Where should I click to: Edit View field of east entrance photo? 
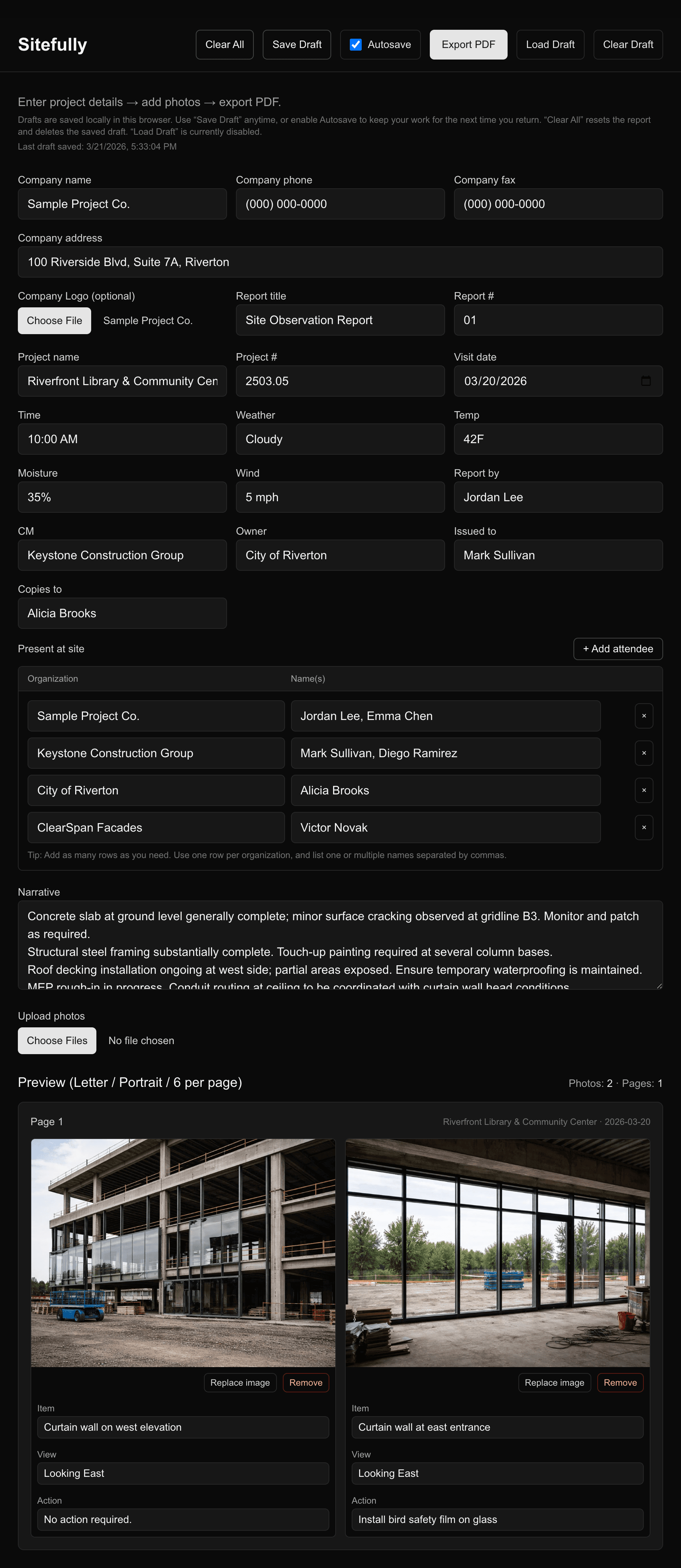coord(498,1473)
